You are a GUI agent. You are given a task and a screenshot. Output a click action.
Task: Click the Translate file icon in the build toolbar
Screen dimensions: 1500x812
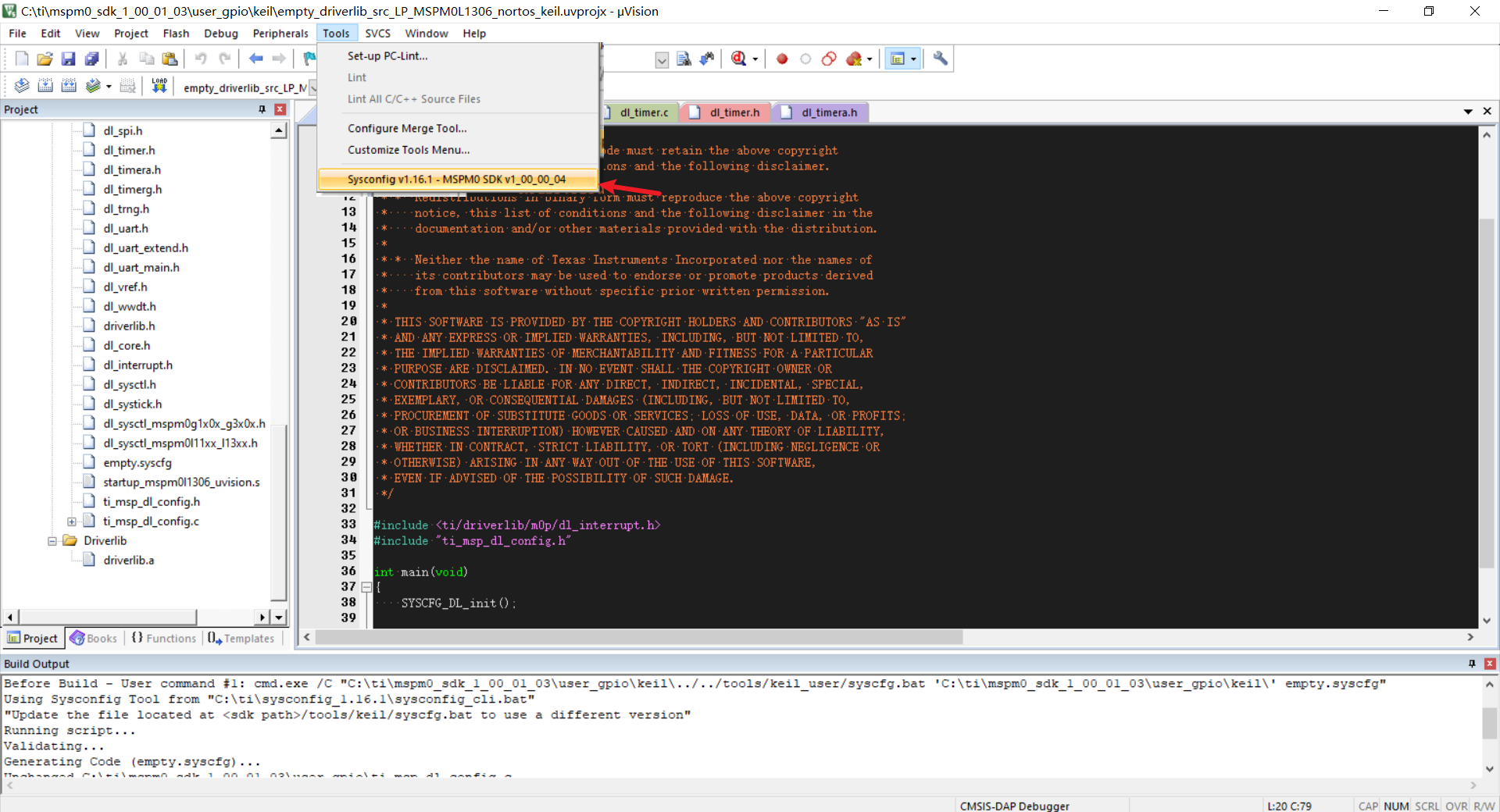[x=22, y=86]
